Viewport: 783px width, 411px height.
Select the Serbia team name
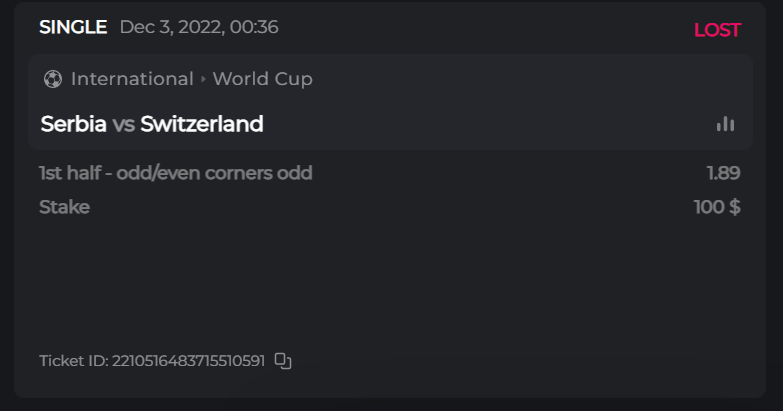(73, 124)
